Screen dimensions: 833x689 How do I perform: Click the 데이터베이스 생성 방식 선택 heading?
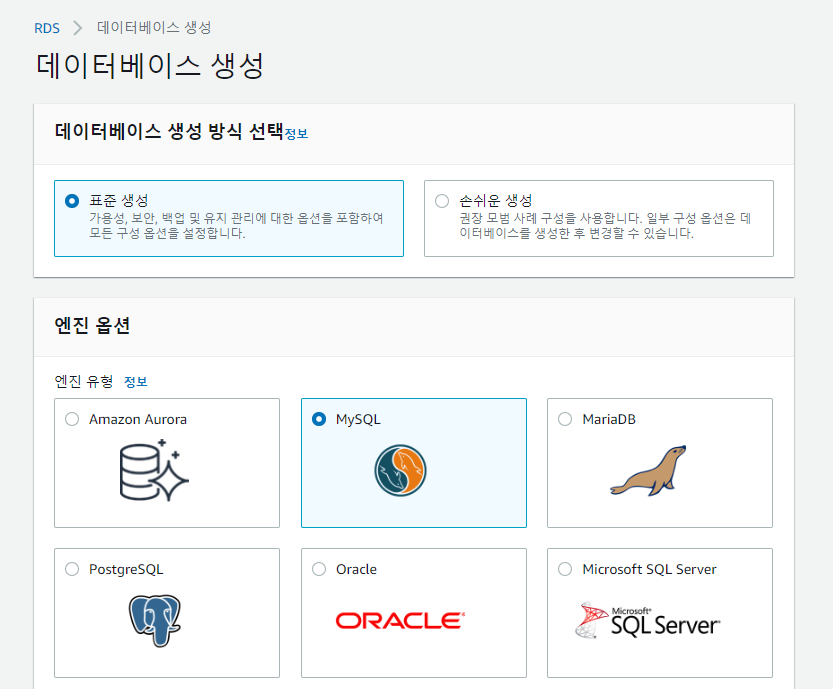pyautogui.click(x=169, y=131)
